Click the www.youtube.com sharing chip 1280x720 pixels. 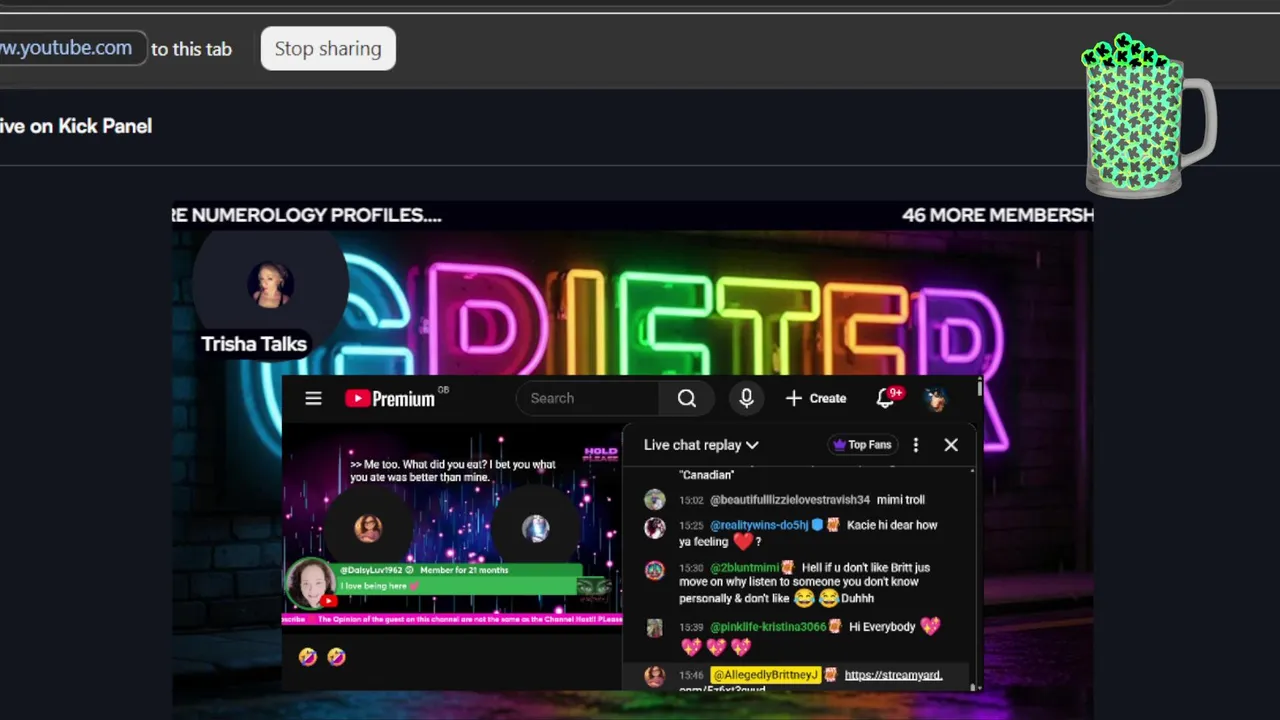tap(72, 48)
